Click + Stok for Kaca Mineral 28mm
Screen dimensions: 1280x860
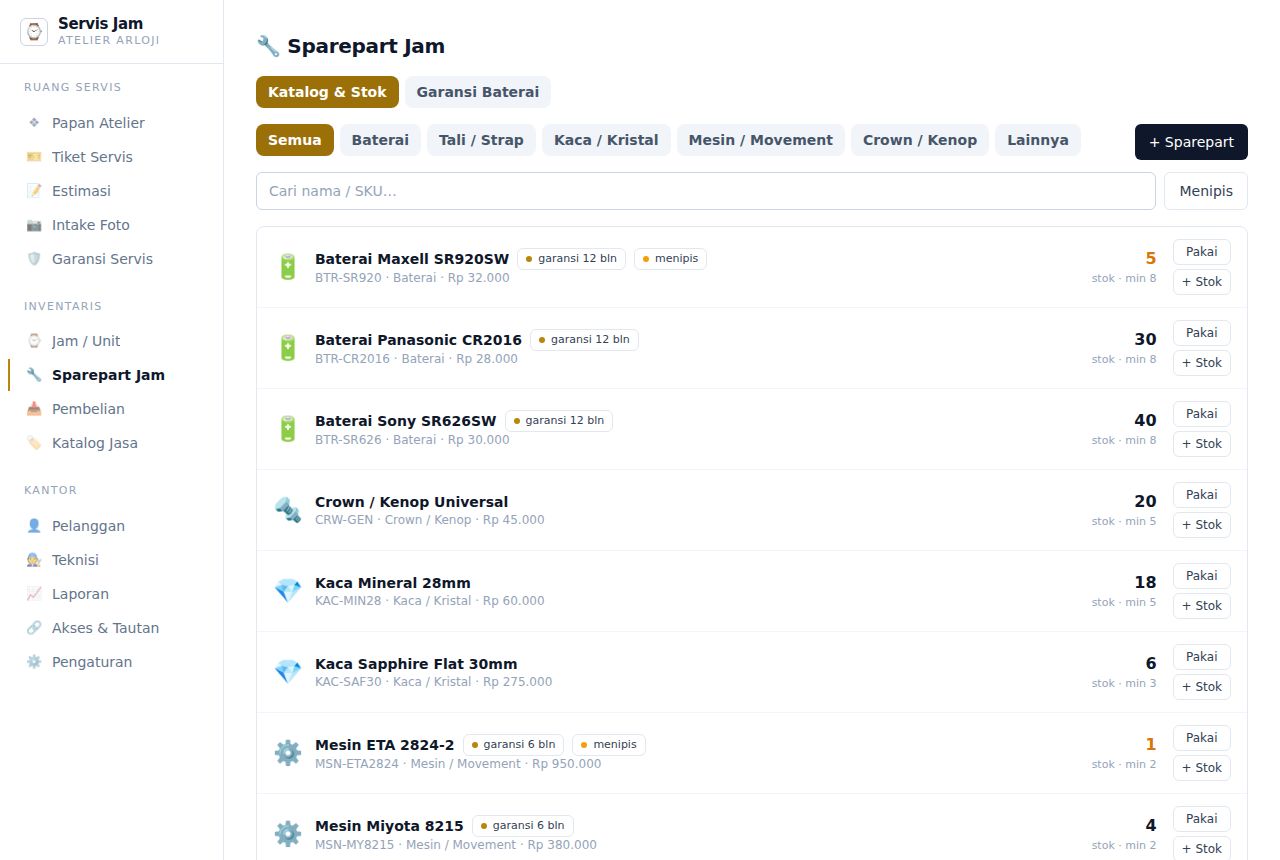(x=1202, y=606)
